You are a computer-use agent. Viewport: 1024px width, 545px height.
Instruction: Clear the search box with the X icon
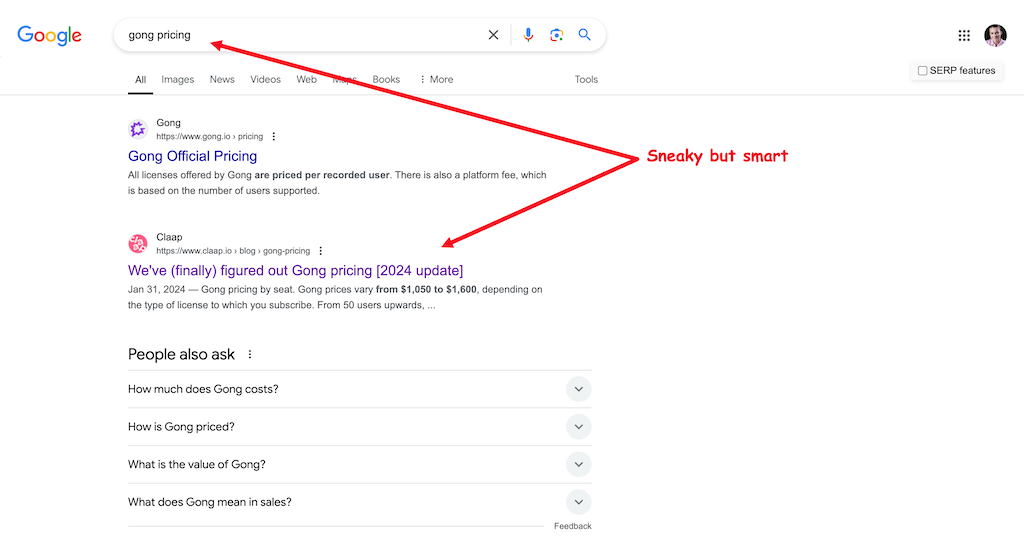click(x=493, y=35)
